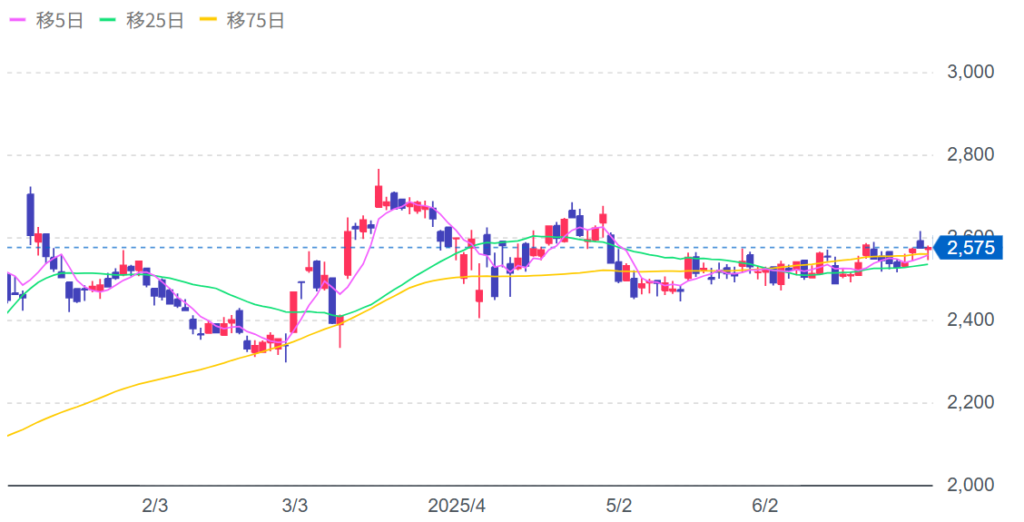Select the 2025/4 date marker
Image resolution: width=1024 pixels, height=522 pixels.
(456, 505)
